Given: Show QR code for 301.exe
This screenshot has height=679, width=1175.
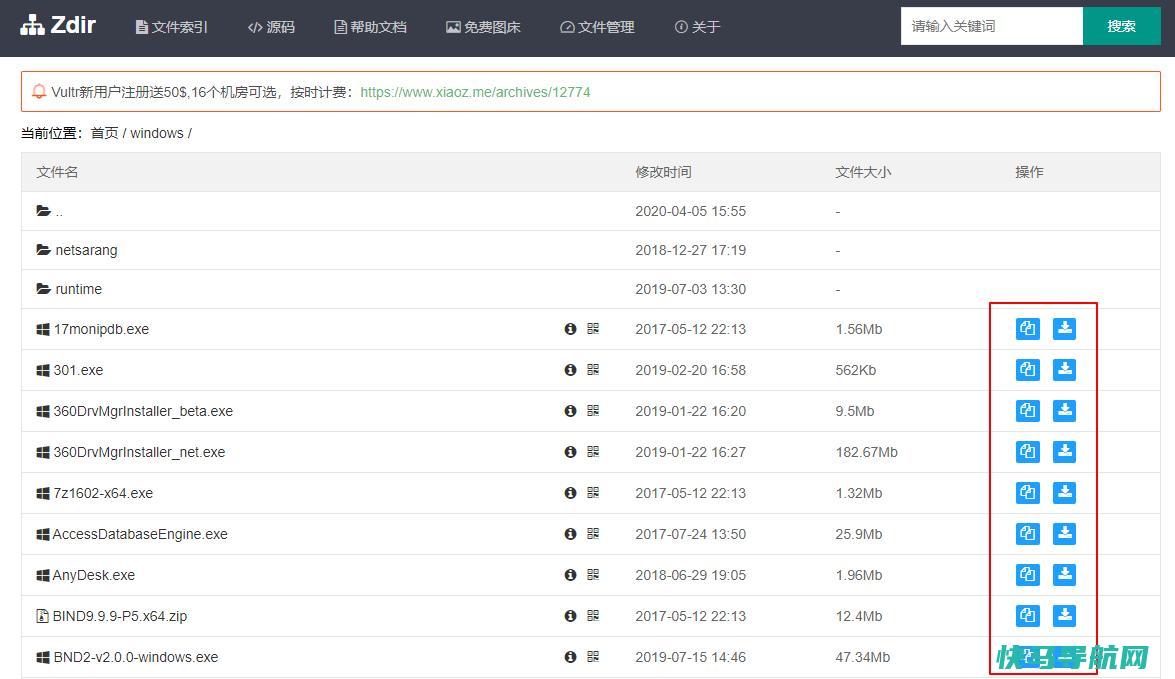Looking at the screenshot, I should click(593, 369).
